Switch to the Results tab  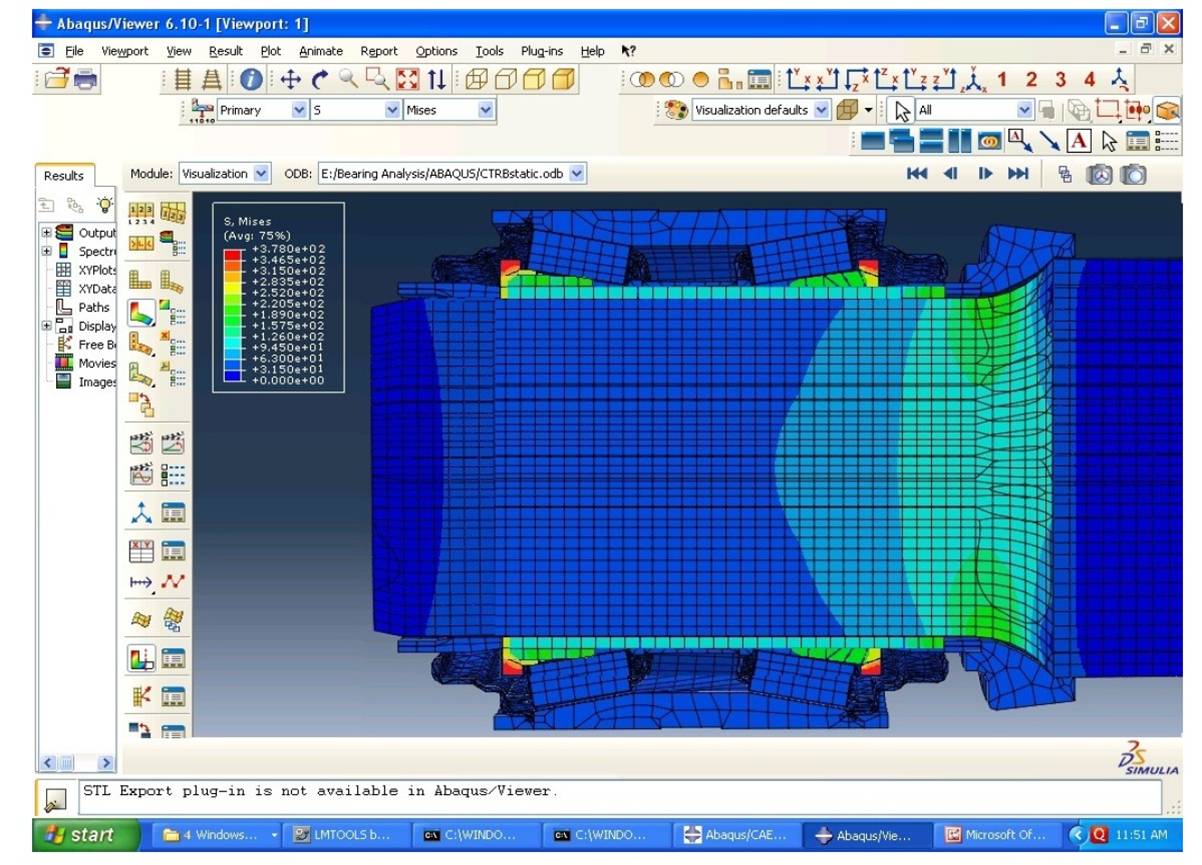[x=64, y=176]
